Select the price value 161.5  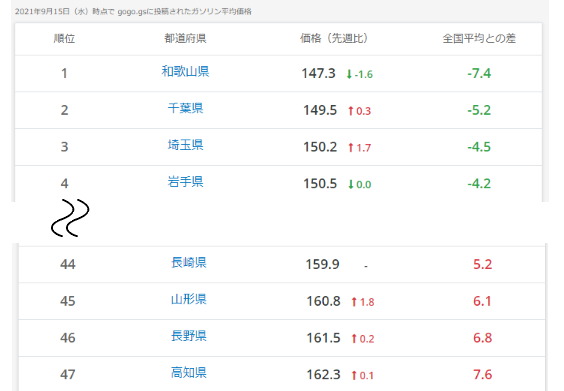323,338
